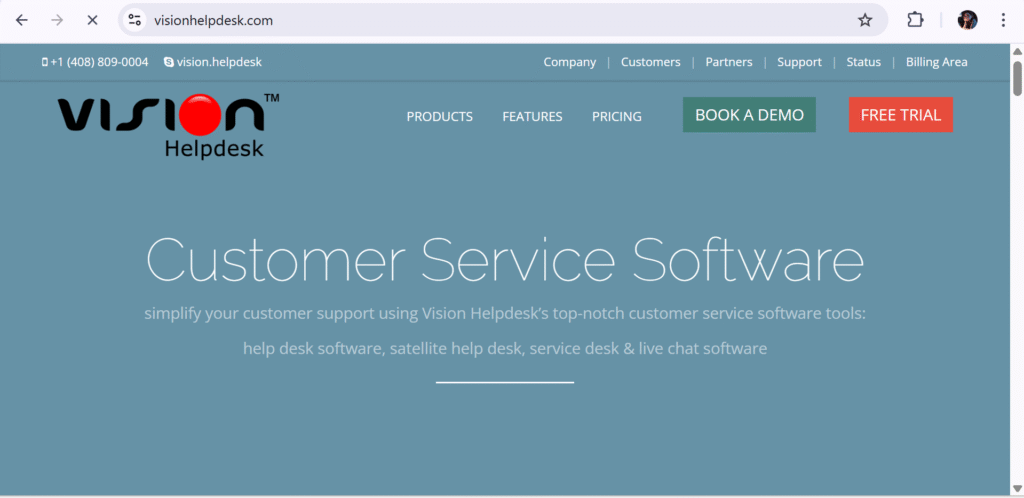Go back with the browser back arrow
This screenshot has height=498, width=1024.
(x=22, y=20)
